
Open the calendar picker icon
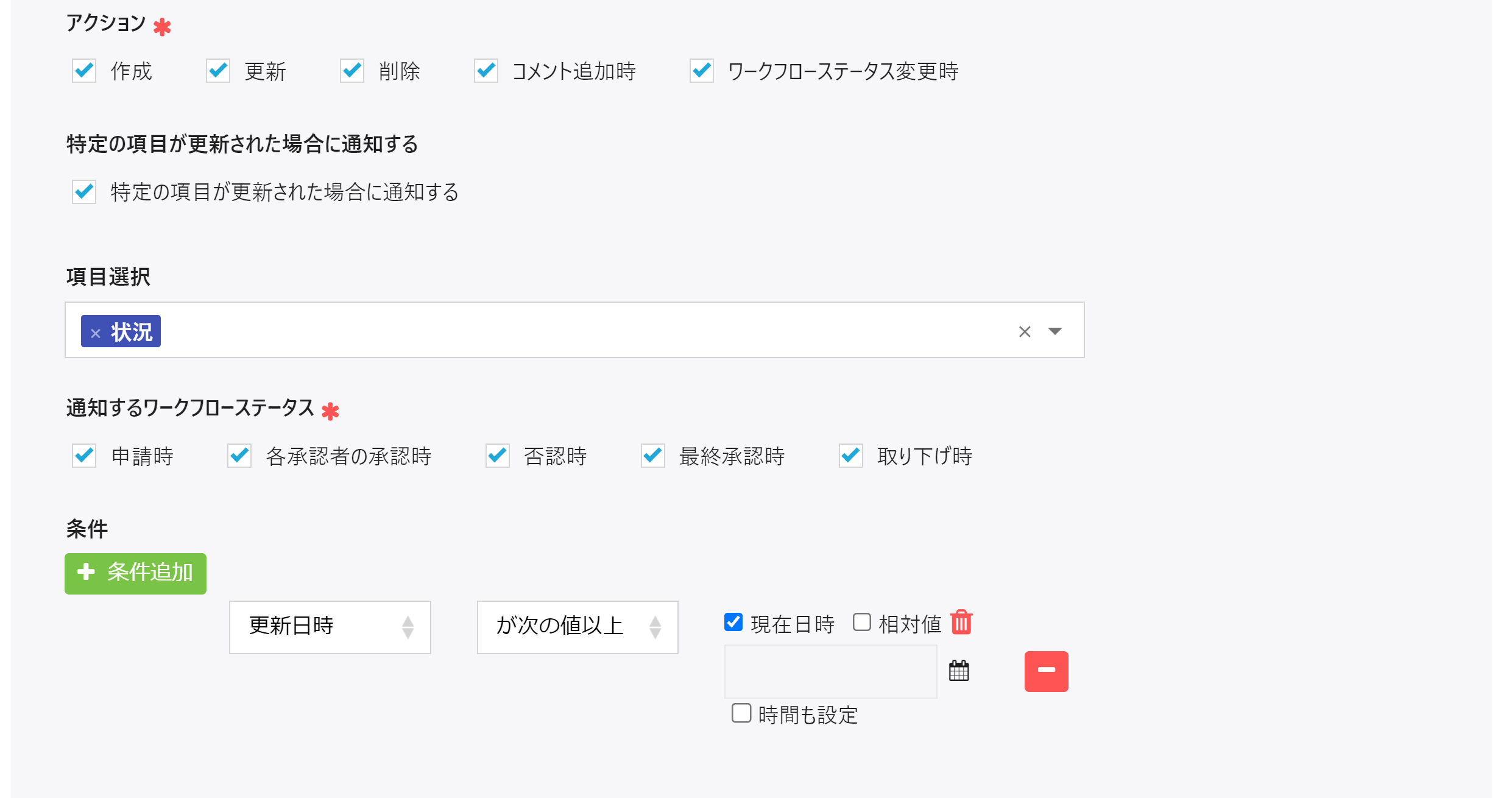958,671
